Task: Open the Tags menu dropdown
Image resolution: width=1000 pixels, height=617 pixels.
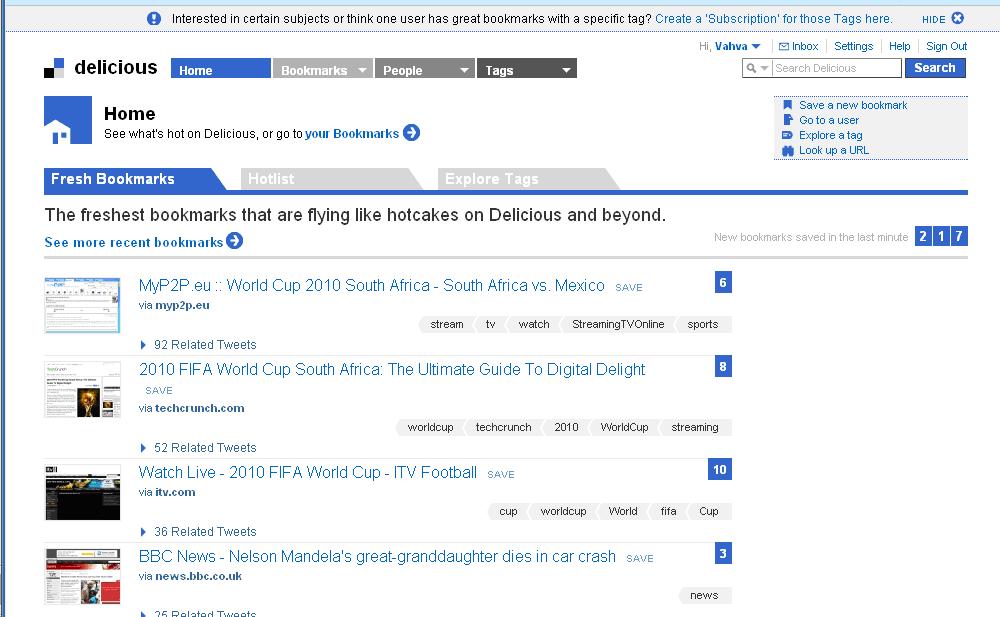Action: tap(566, 70)
